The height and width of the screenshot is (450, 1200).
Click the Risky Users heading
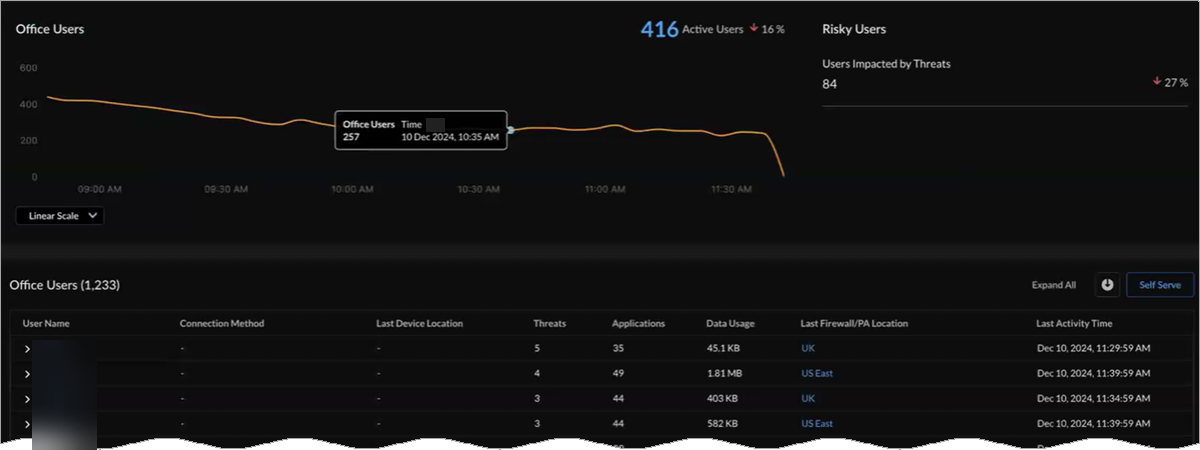click(x=854, y=29)
